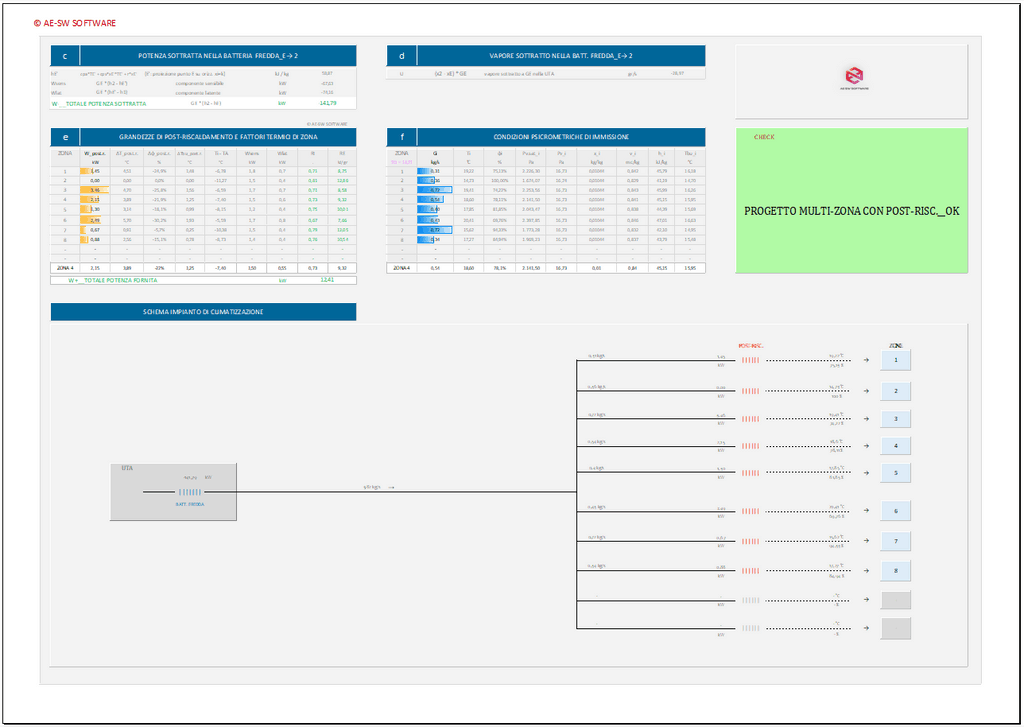Image resolution: width=1024 pixels, height=727 pixels.
Task: Click the UTA unit block
Action: tap(174, 492)
